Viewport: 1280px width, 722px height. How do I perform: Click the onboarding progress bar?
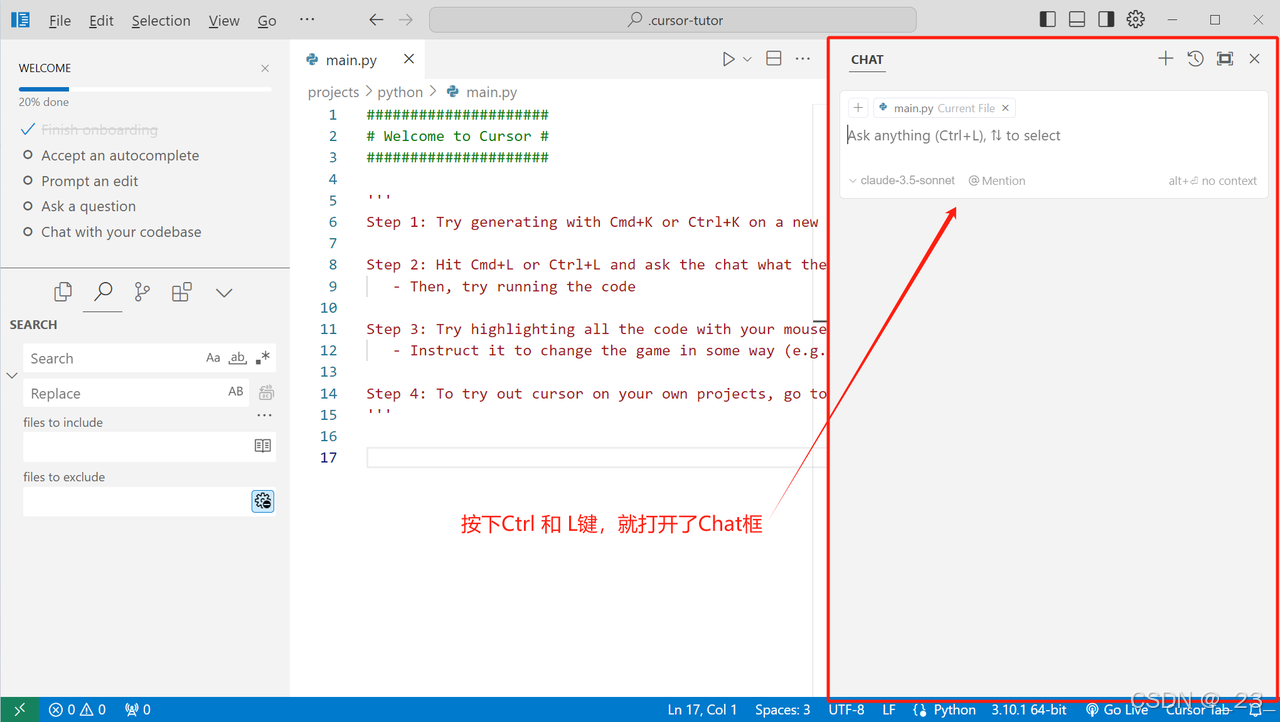tap(144, 89)
